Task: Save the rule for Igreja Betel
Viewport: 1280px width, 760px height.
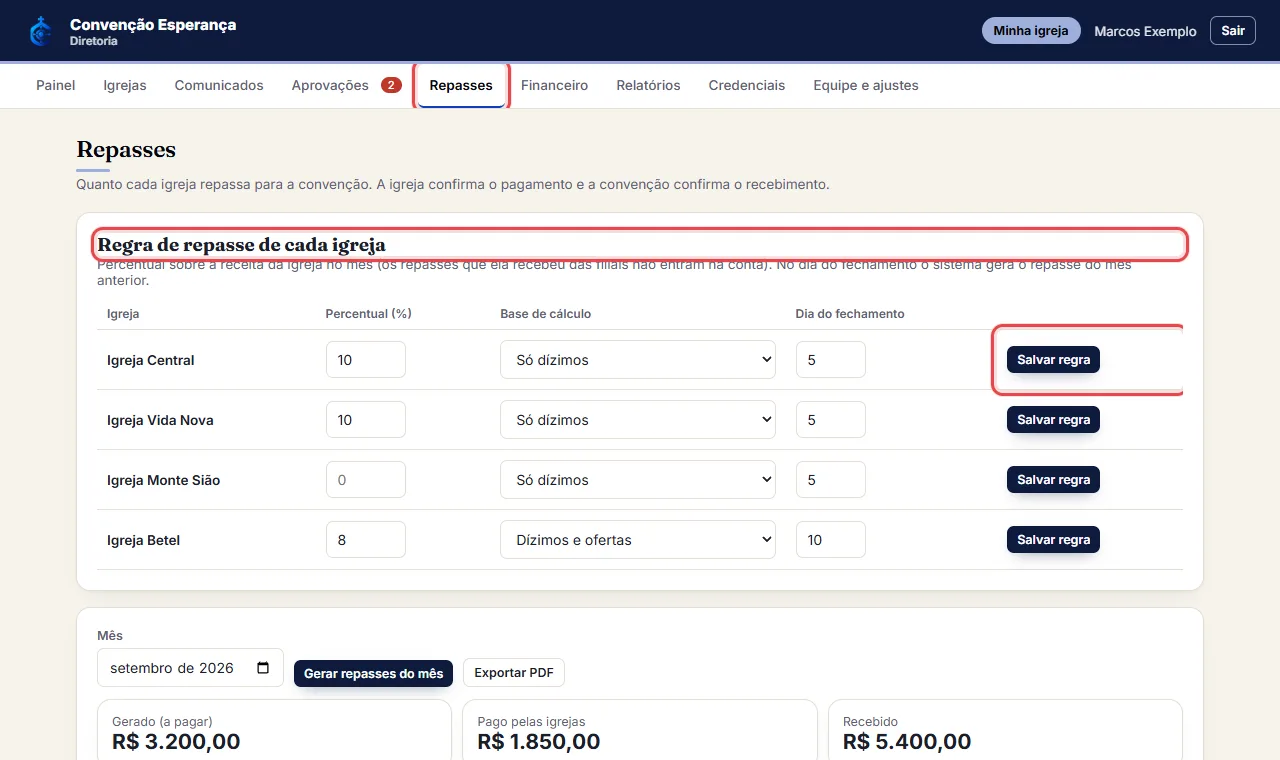Action: tap(1053, 540)
